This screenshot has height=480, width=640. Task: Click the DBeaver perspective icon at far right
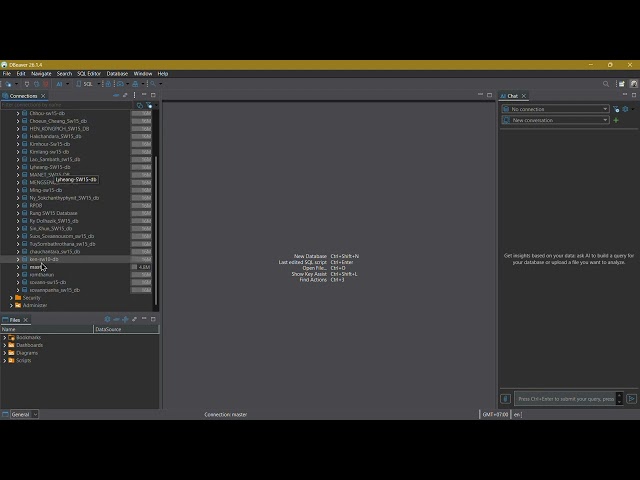pos(633,84)
